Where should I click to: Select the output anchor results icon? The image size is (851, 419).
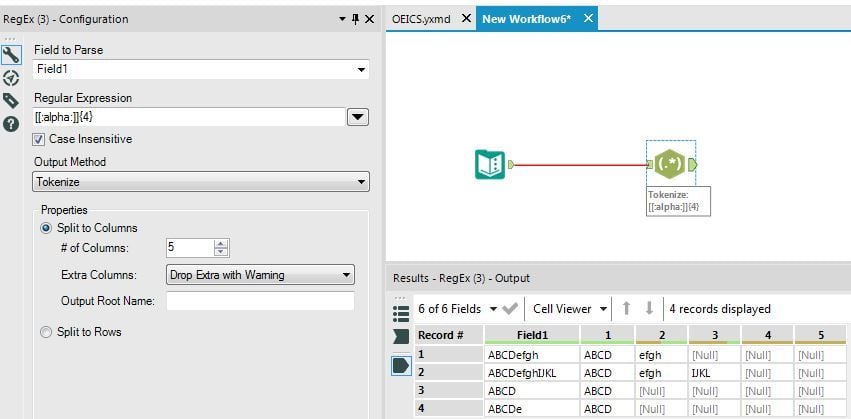401,366
